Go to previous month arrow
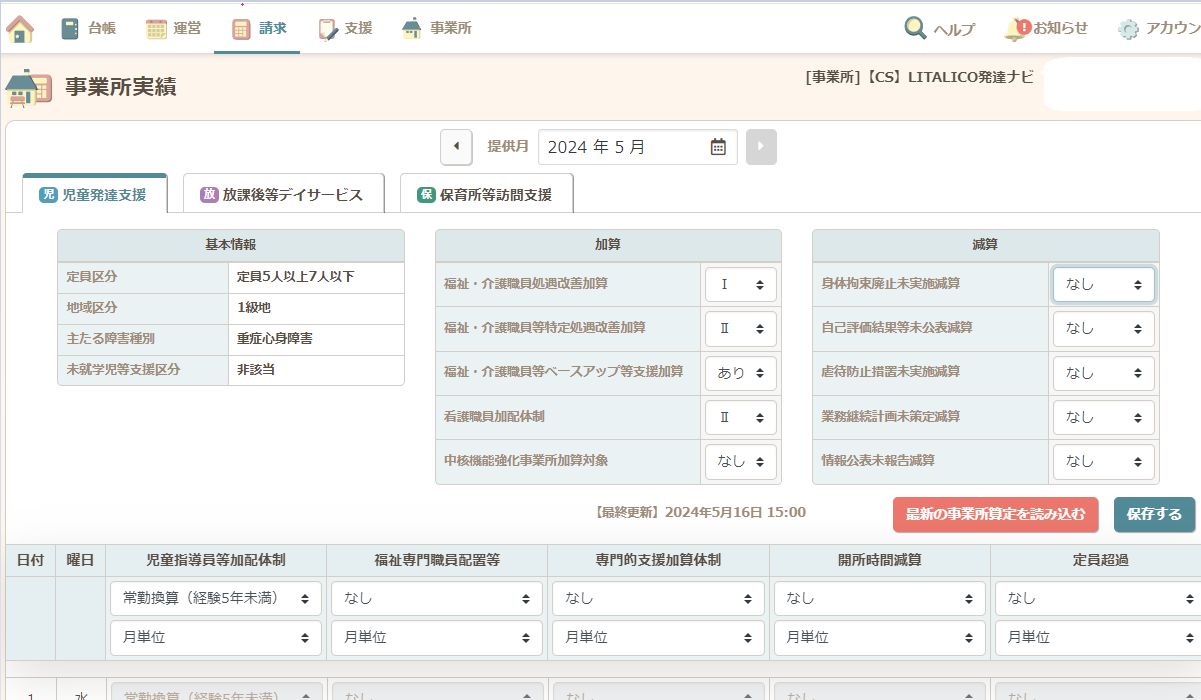 coord(456,147)
